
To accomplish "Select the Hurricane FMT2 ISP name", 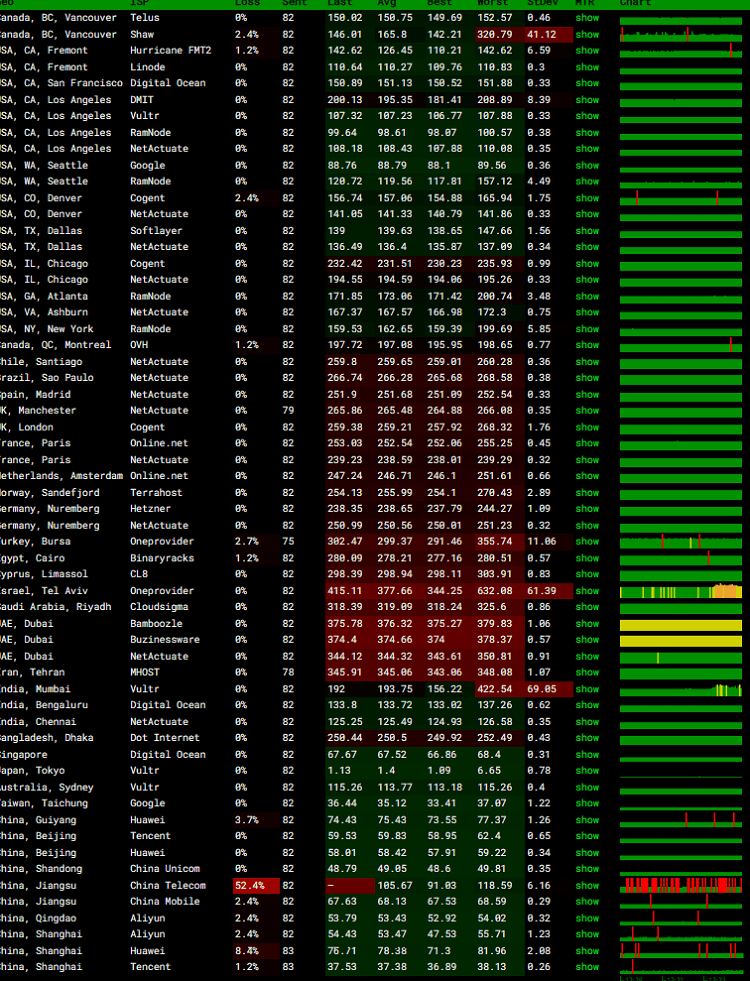I will 171,51.
